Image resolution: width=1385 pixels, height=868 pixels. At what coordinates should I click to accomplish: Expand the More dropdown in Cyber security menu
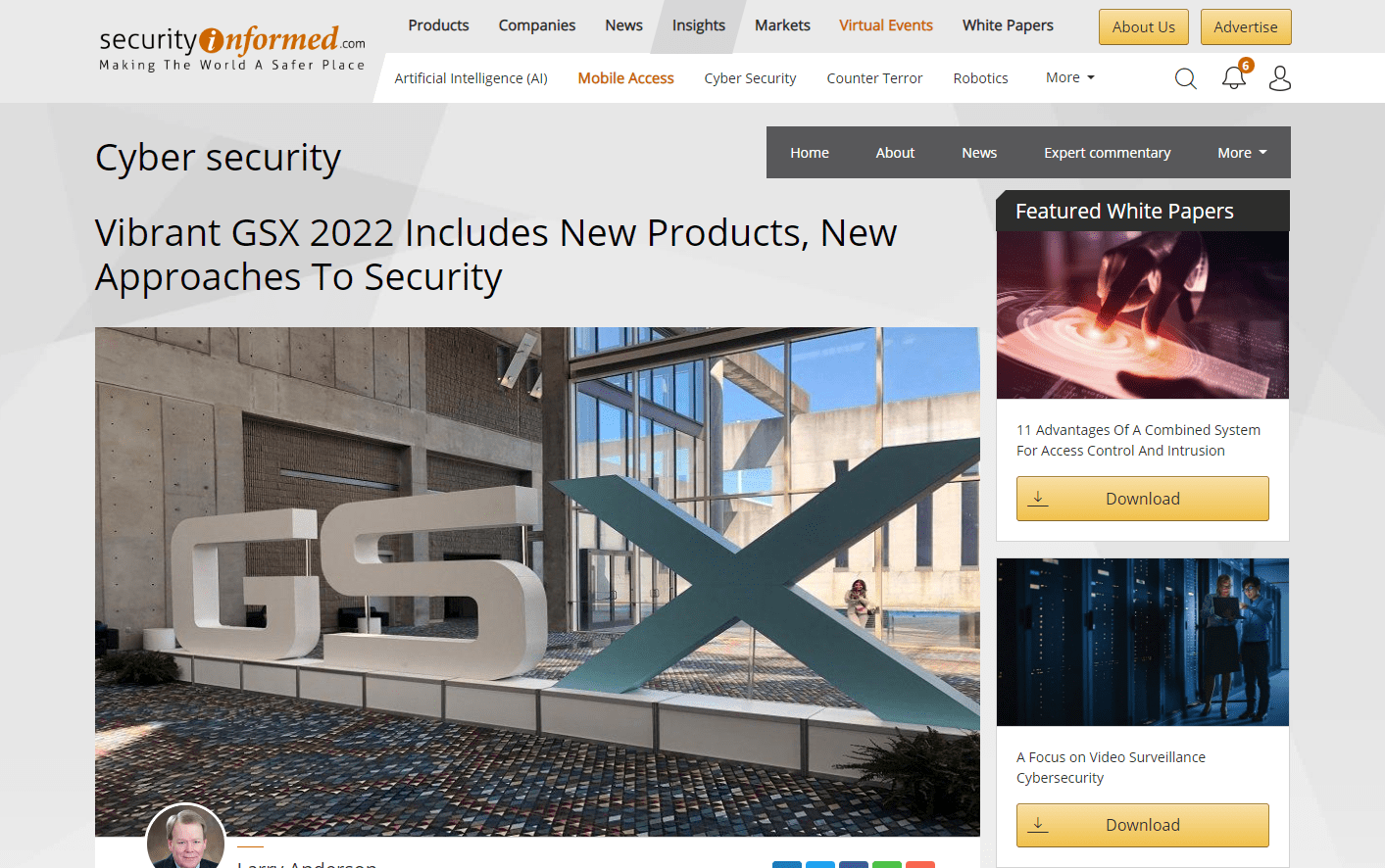(1242, 153)
